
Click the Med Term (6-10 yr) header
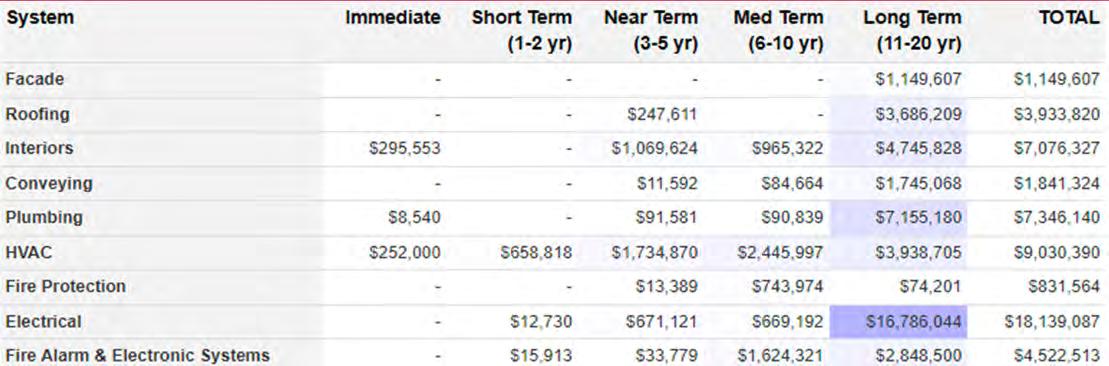(x=779, y=30)
